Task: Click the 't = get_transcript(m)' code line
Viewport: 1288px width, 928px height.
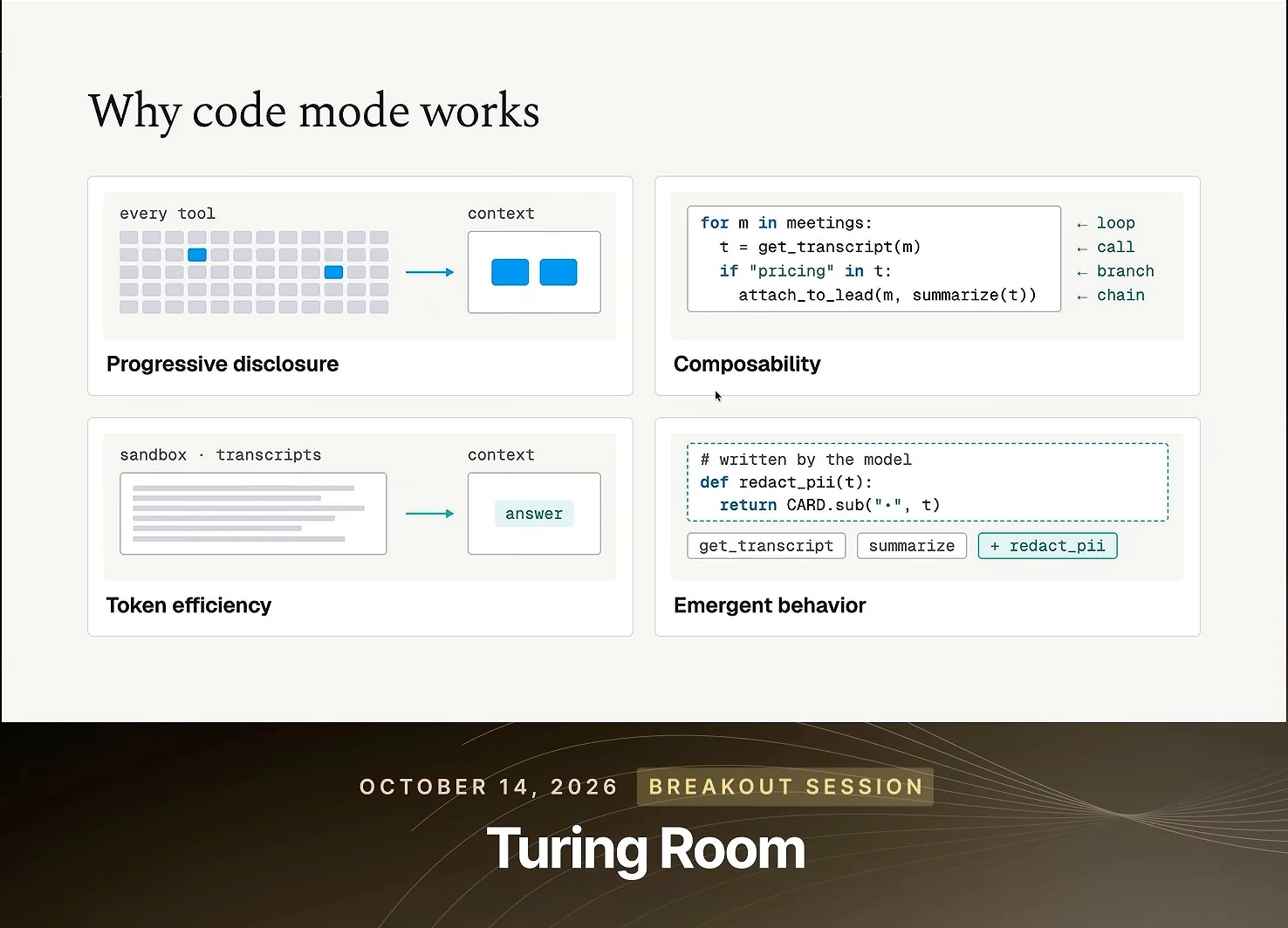Action: 820,247
